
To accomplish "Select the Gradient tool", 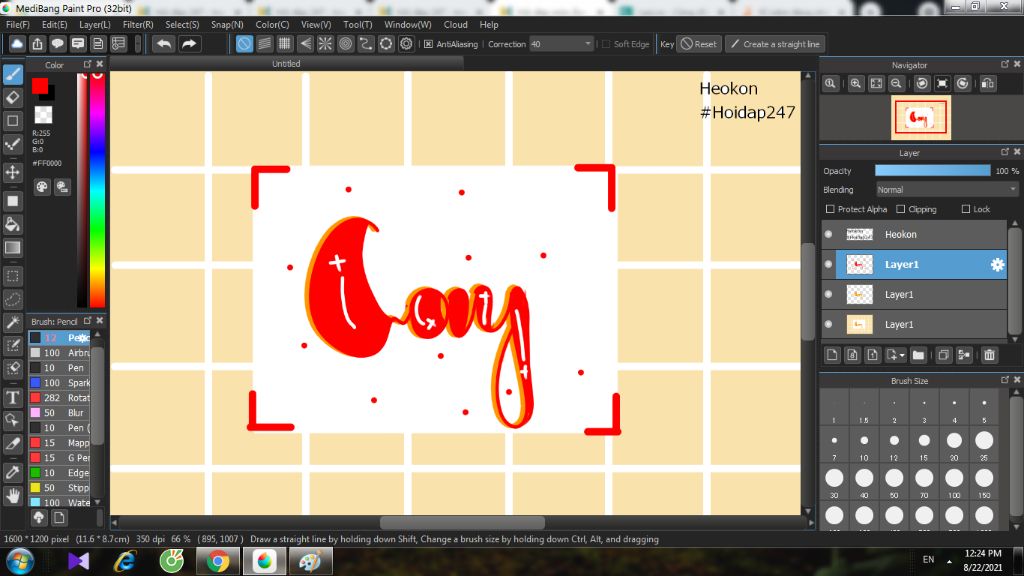I will click(x=13, y=248).
